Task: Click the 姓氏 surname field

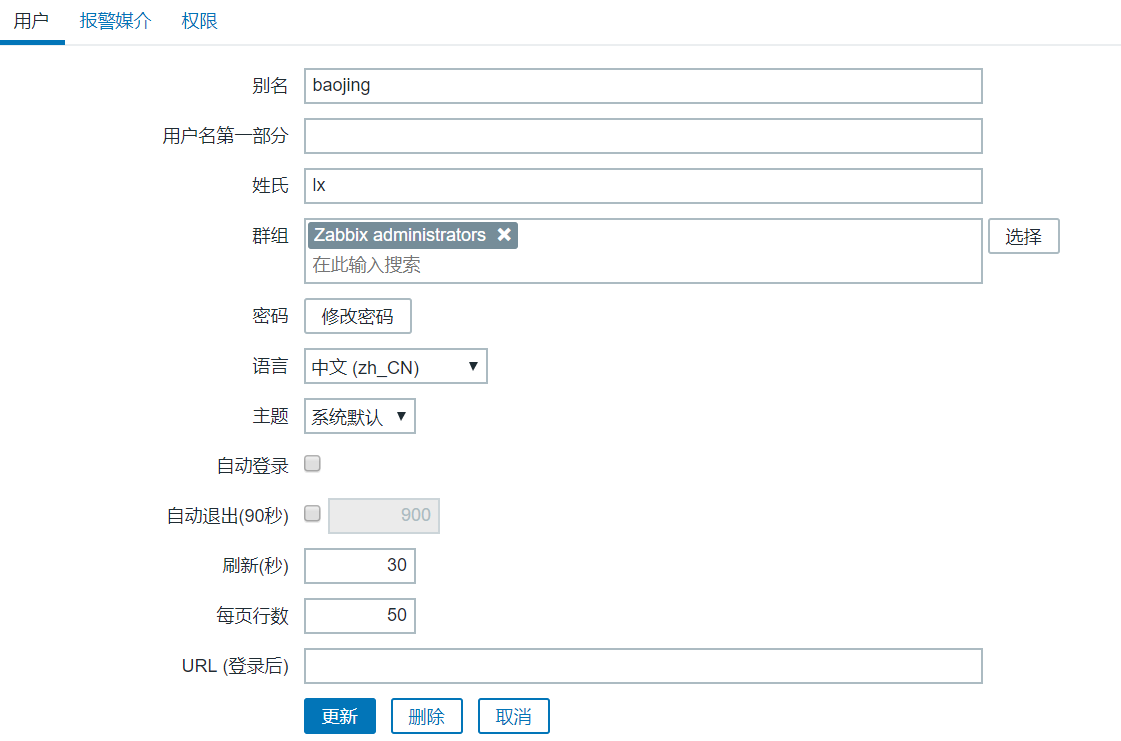Action: [x=642, y=186]
